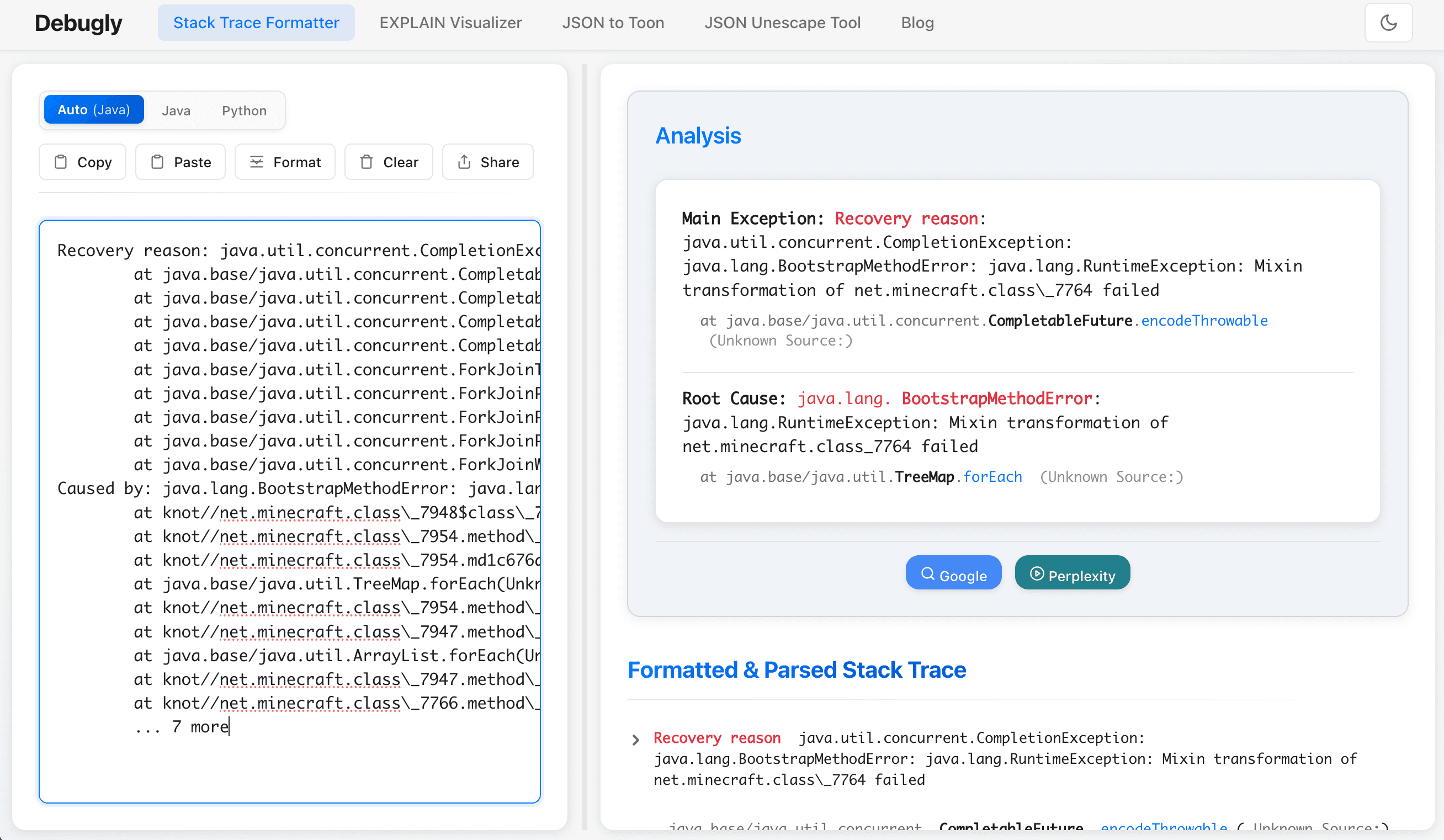The image size is (1444, 840).
Task: Click the encodeThrowable method link
Action: [x=1205, y=320]
